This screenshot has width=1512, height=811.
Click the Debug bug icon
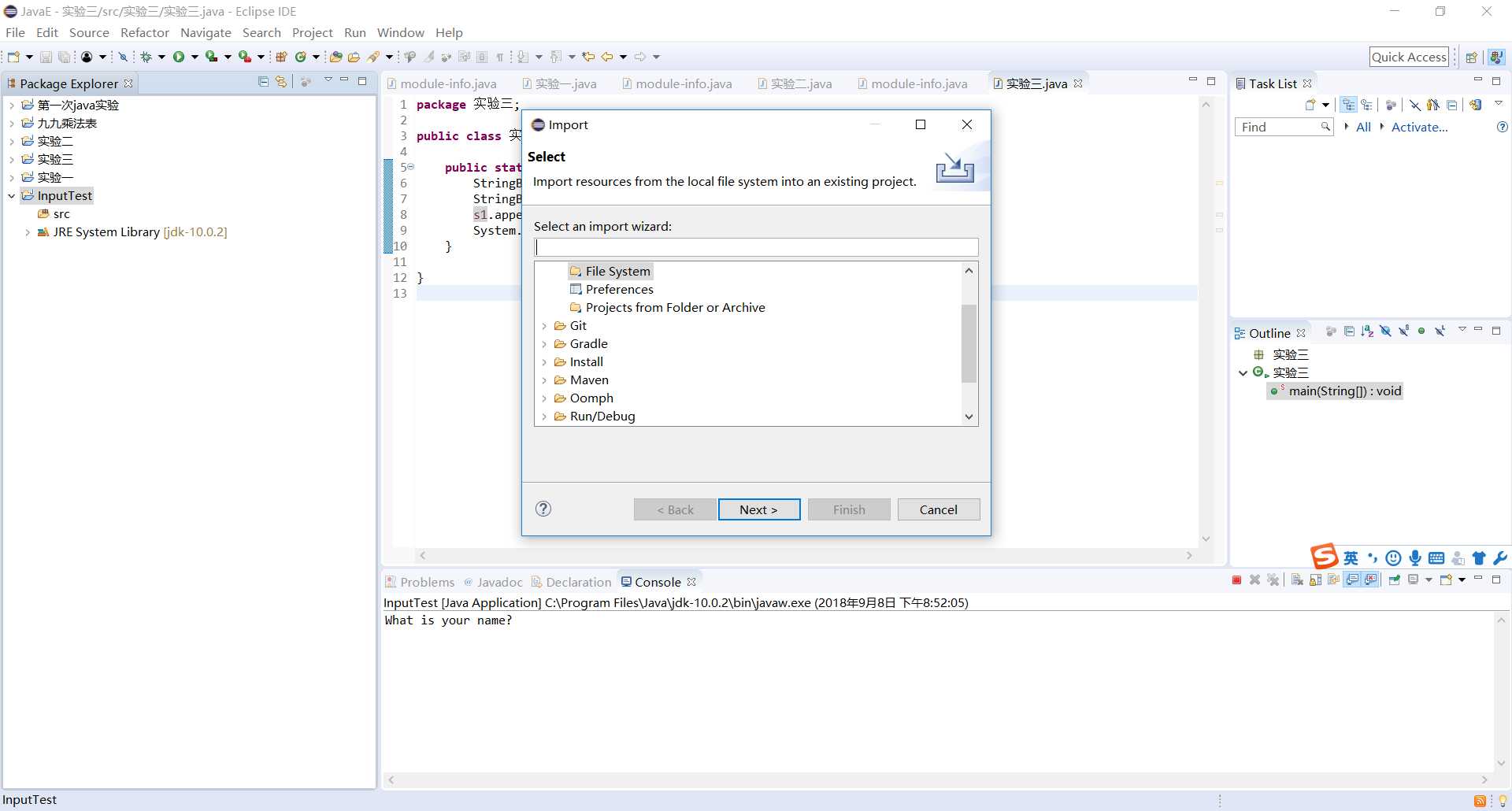146,57
